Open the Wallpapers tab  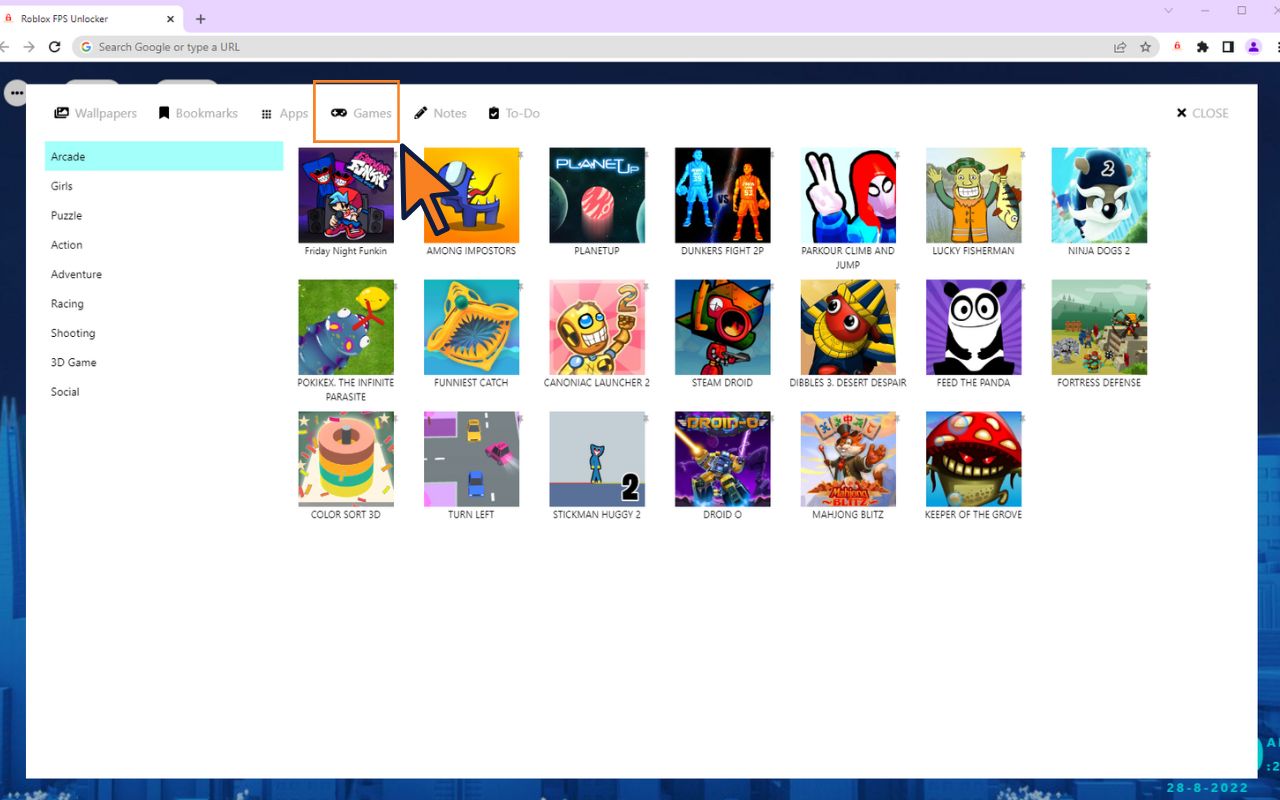click(x=95, y=113)
